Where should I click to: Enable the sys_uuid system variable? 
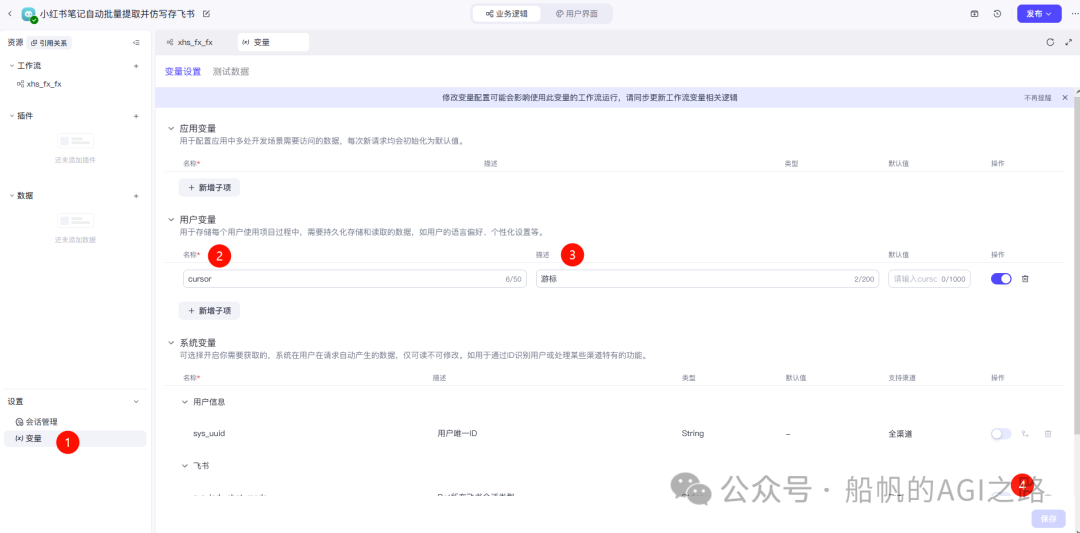pyautogui.click(x=1001, y=434)
